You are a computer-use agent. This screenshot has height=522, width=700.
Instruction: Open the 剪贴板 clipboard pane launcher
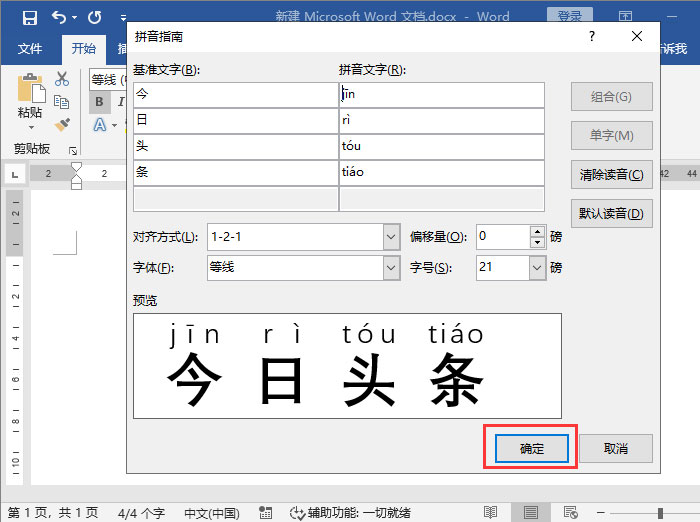click(x=73, y=151)
